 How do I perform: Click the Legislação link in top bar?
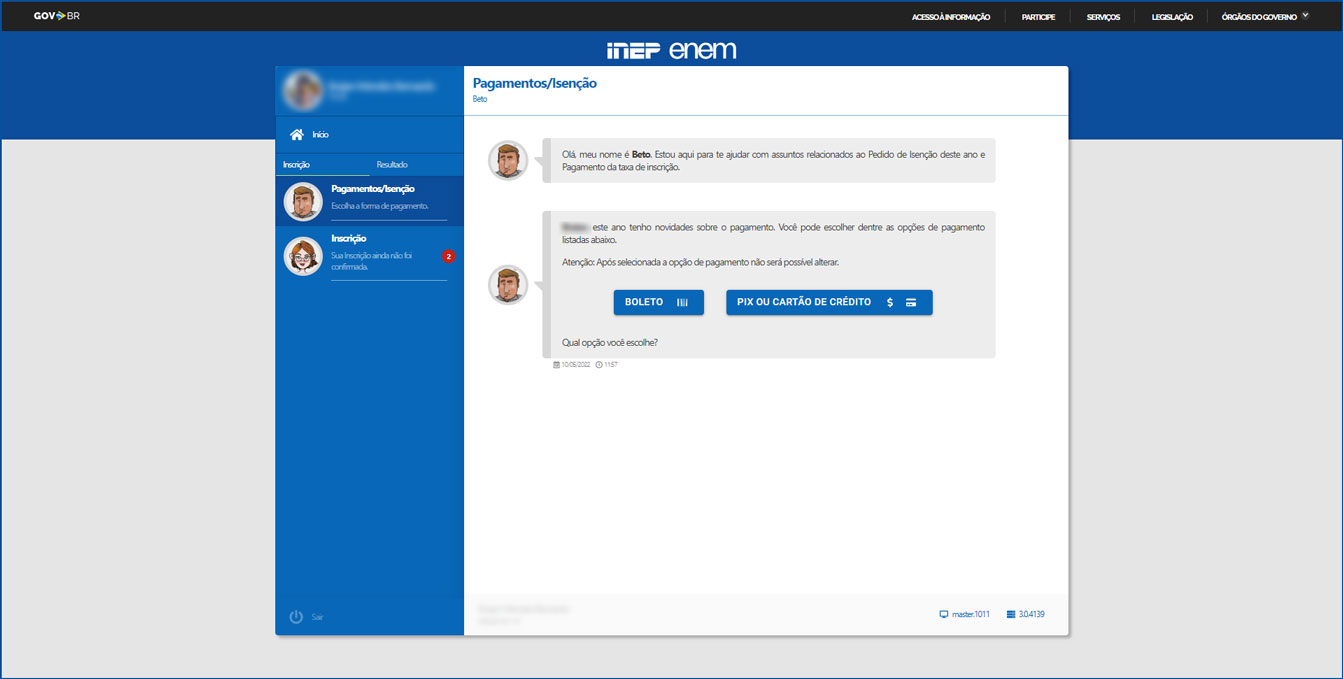(1172, 17)
